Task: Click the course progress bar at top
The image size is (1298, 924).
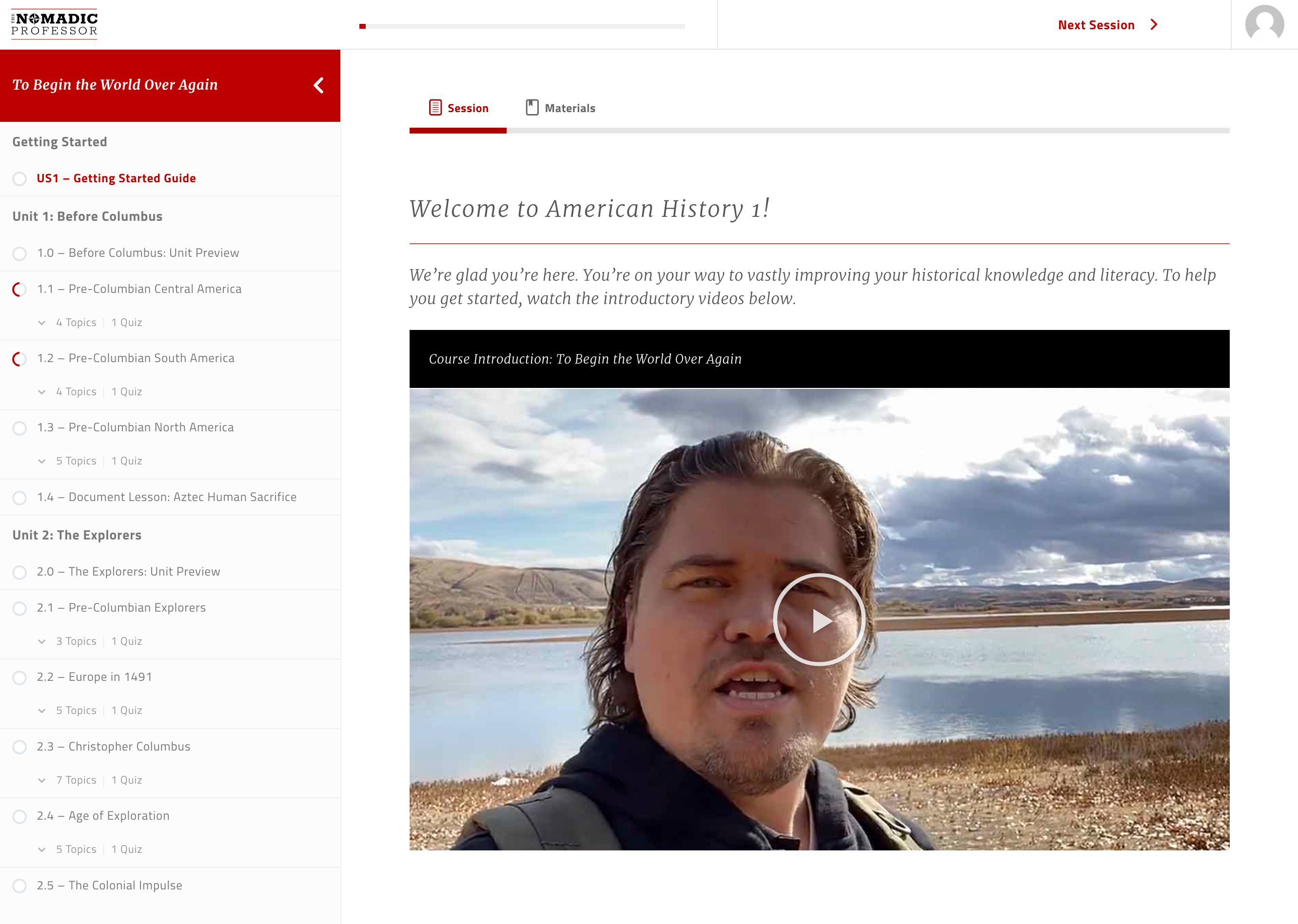Action: (522, 26)
